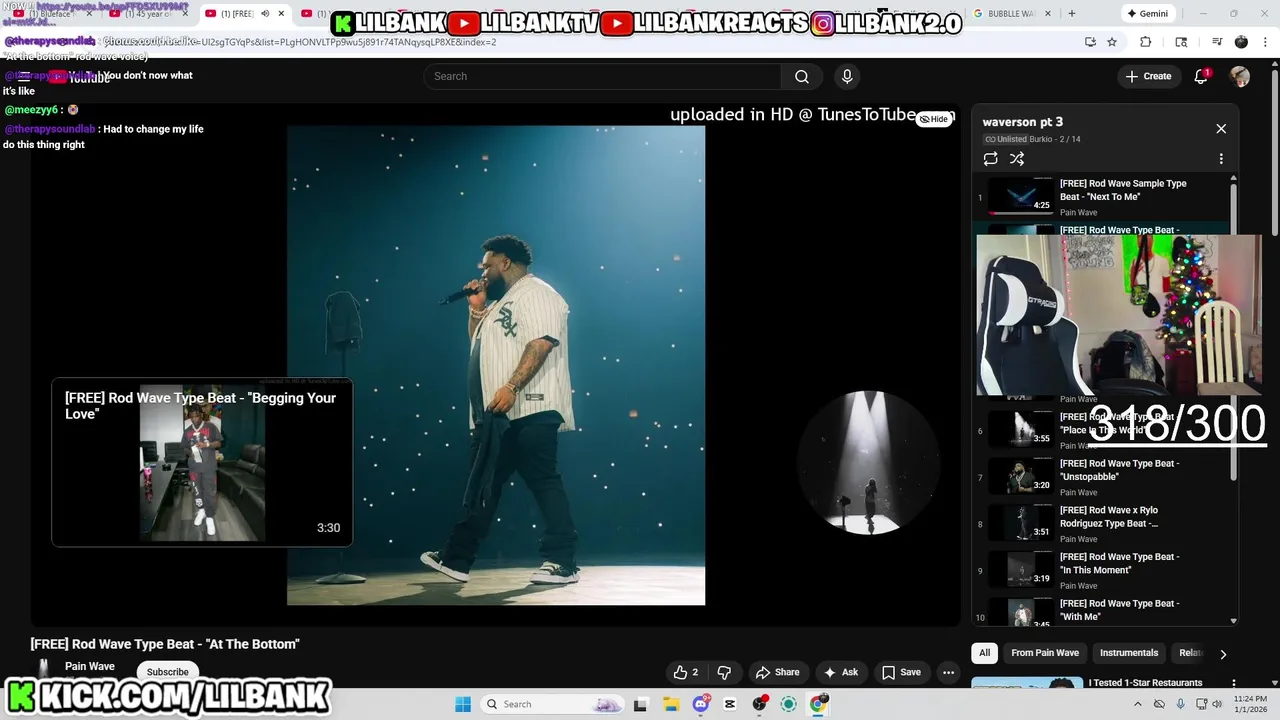Activate voice search microphone icon
Viewport: 1280px width, 720px height.
pos(847,77)
